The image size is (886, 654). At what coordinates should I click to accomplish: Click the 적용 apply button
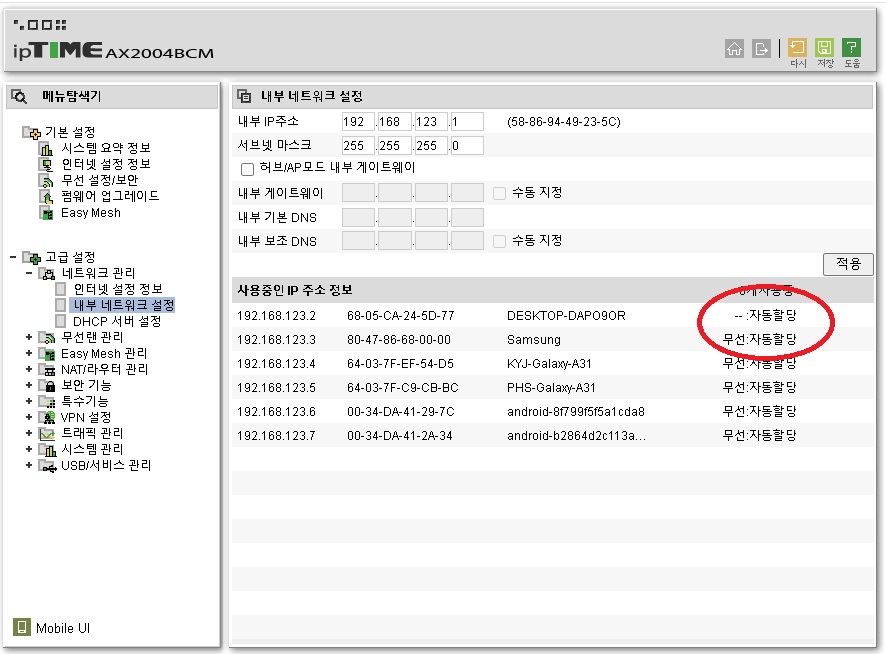[848, 264]
